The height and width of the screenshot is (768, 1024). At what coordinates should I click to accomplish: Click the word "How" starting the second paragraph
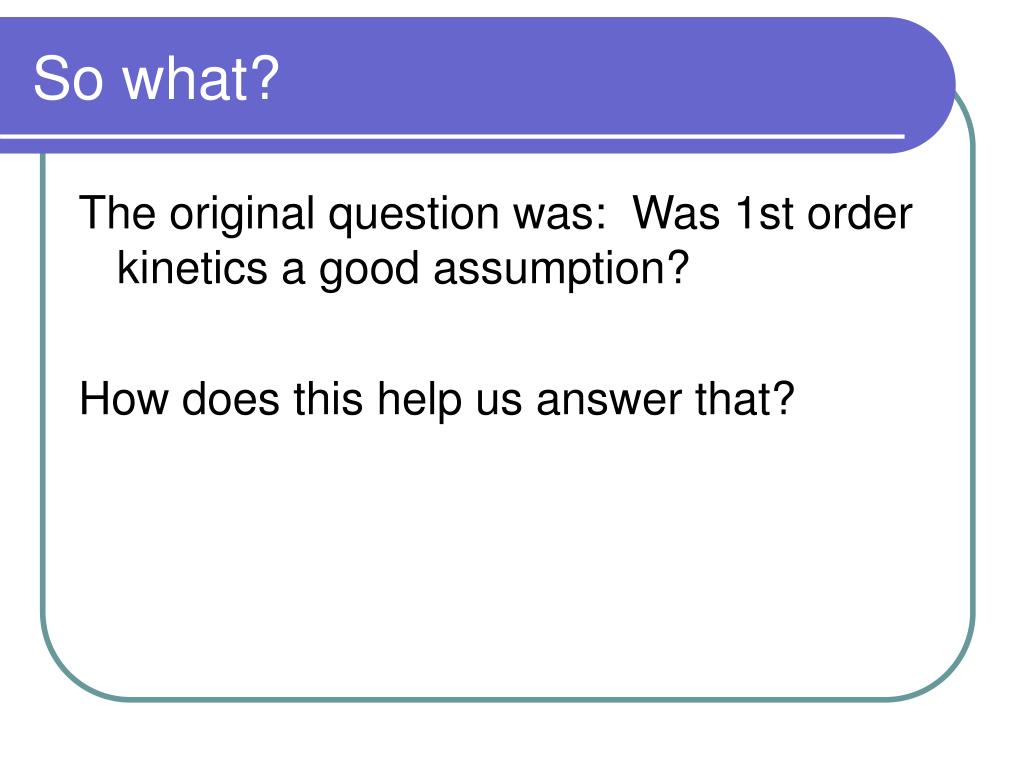coord(123,398)
